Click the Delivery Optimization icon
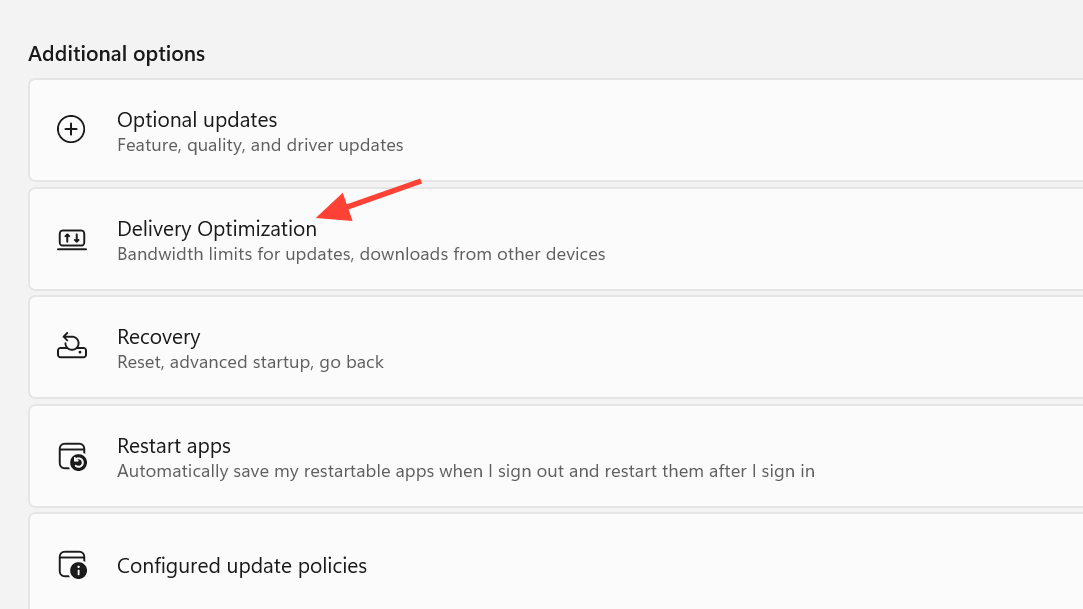1083x609 pixels. 71,239
